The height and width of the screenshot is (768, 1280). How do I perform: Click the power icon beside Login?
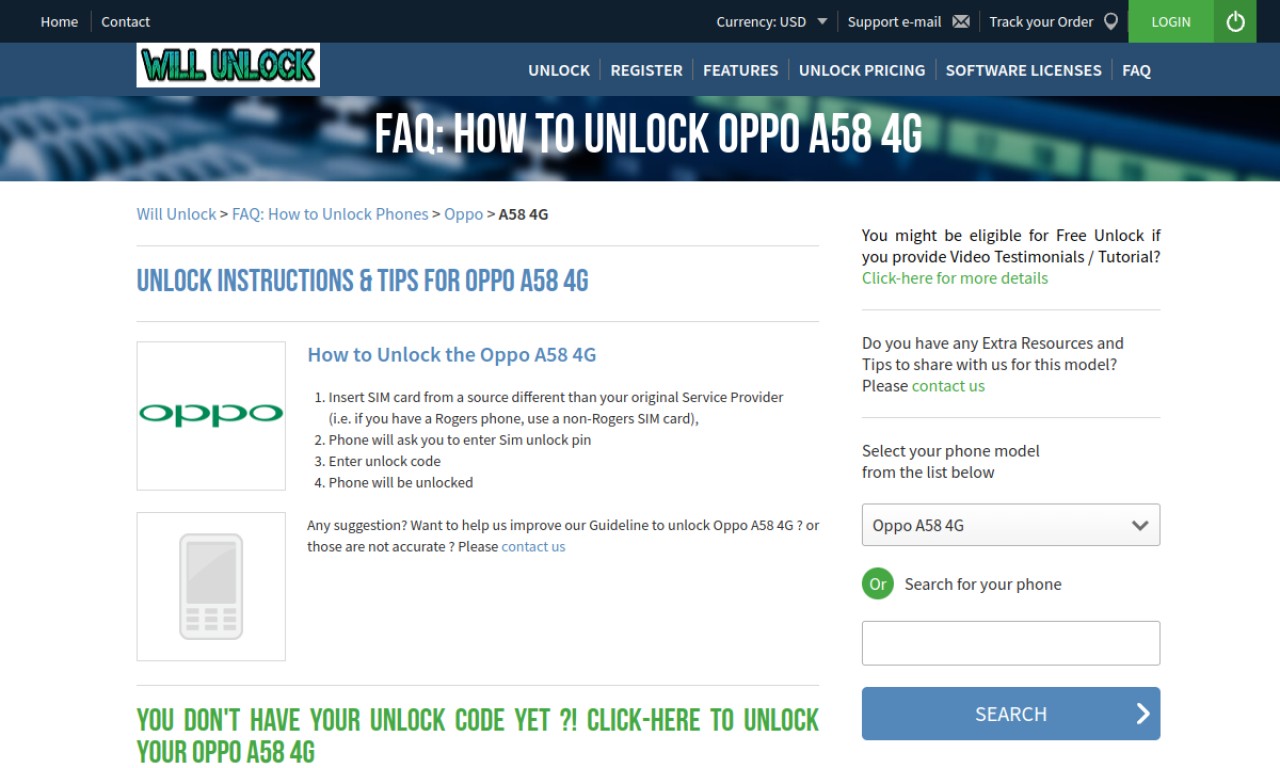point(1236,21)
